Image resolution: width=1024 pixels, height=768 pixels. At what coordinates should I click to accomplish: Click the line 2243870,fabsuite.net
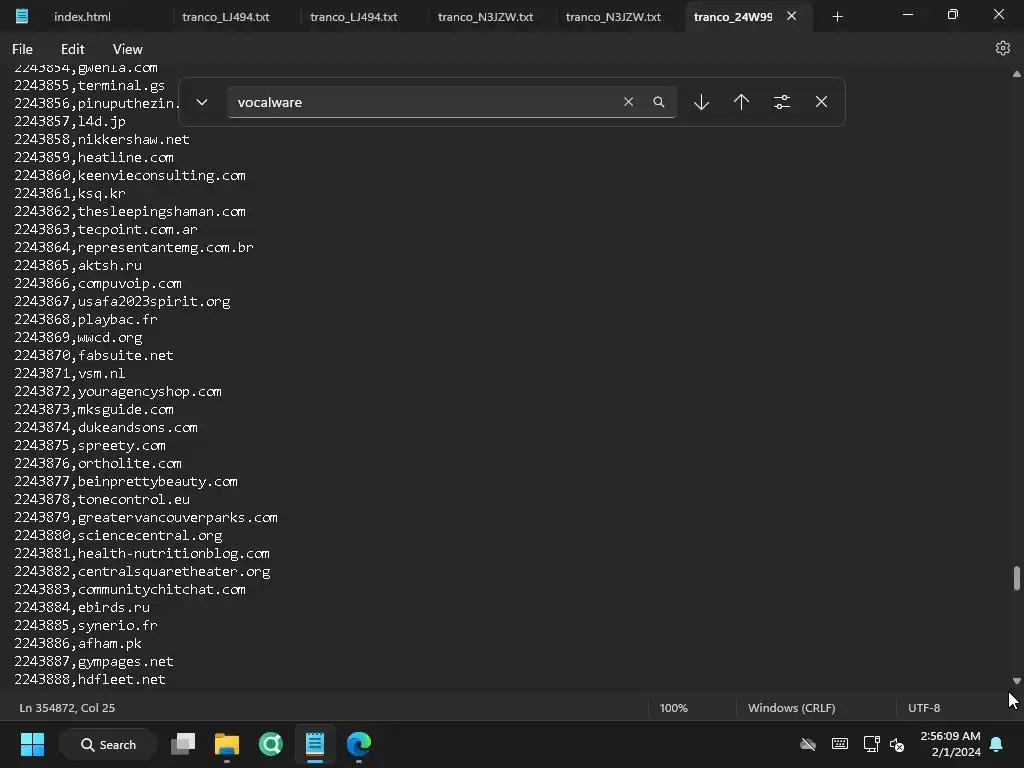[x=94, y=355]
